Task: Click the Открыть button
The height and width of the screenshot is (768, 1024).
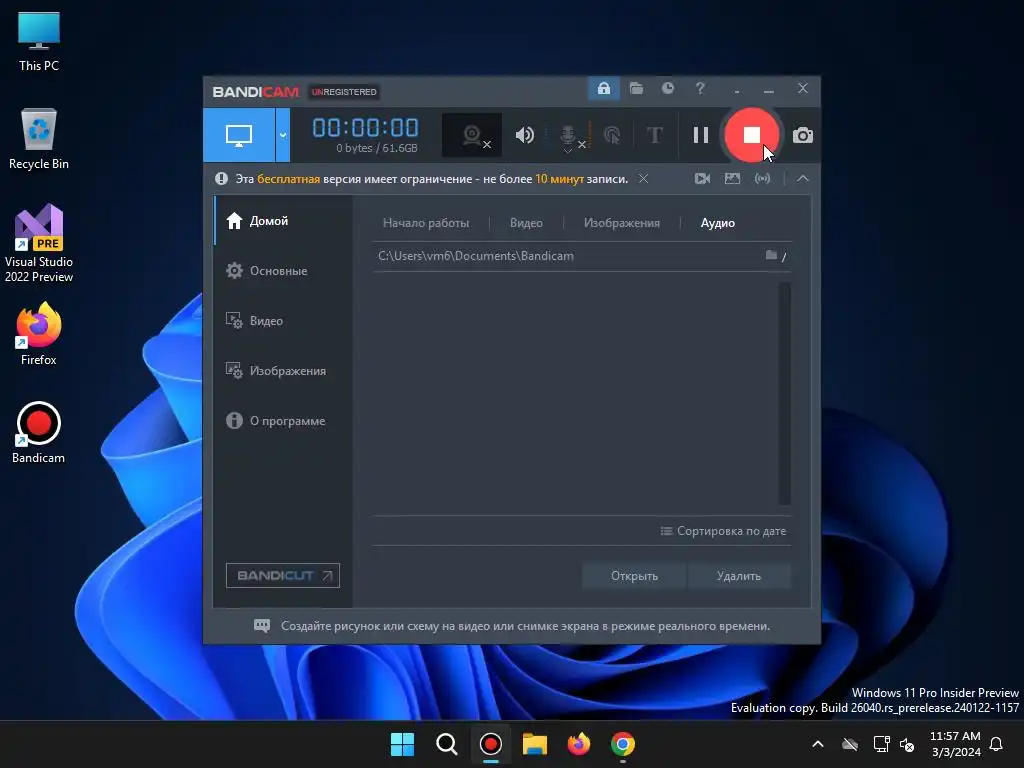Action: click(x=634, y=576)
